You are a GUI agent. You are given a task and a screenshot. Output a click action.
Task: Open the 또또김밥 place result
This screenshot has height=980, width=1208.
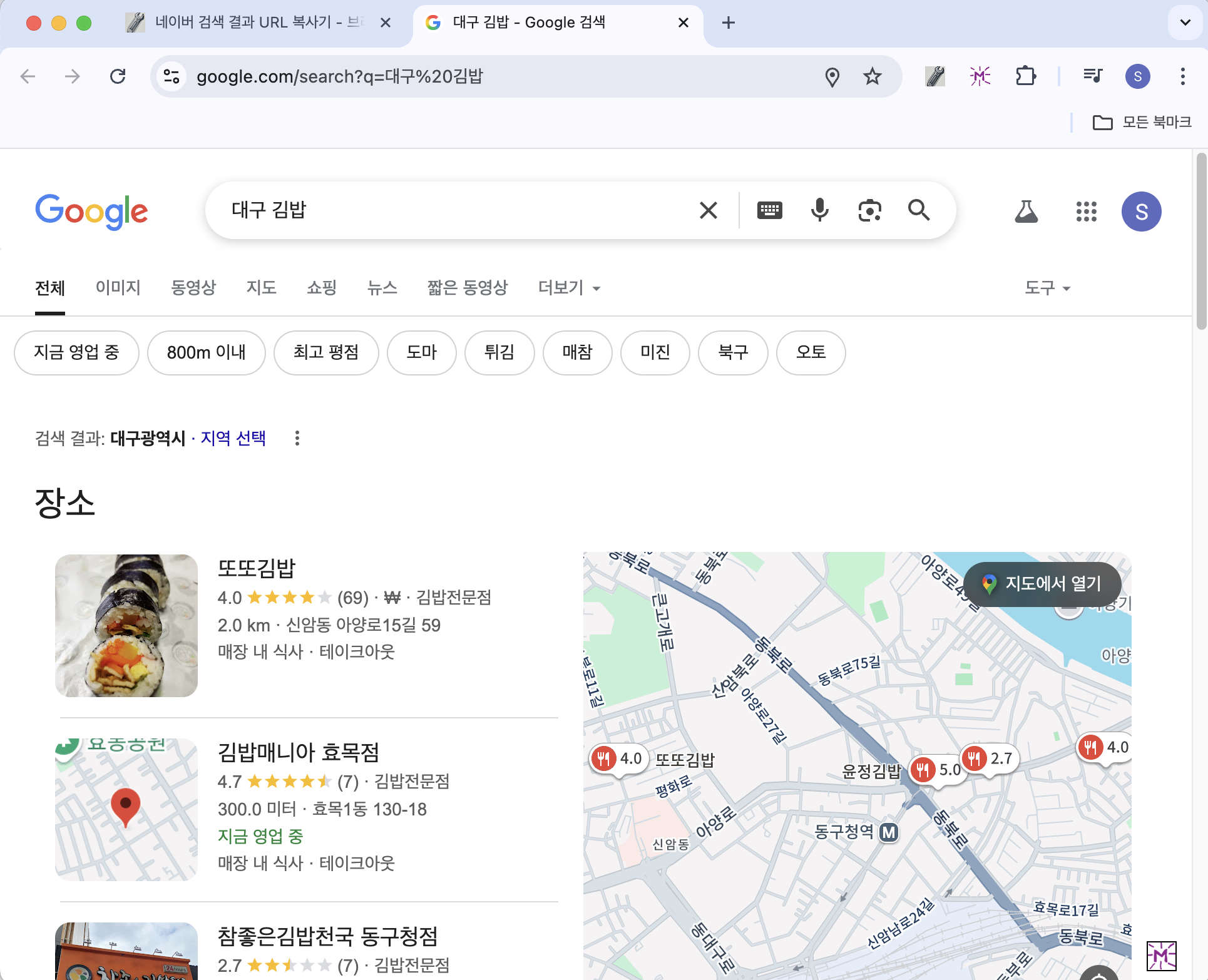256,568
